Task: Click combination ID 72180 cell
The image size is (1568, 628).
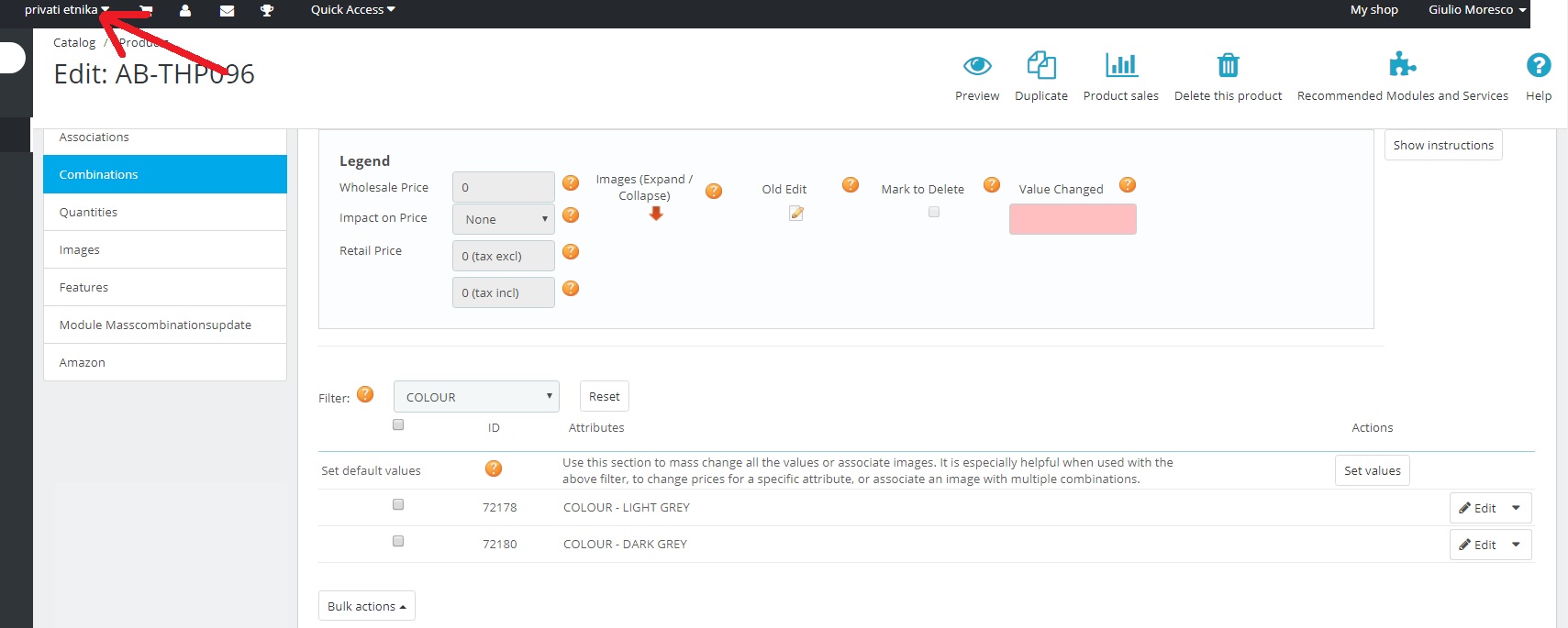Action: 500,545
